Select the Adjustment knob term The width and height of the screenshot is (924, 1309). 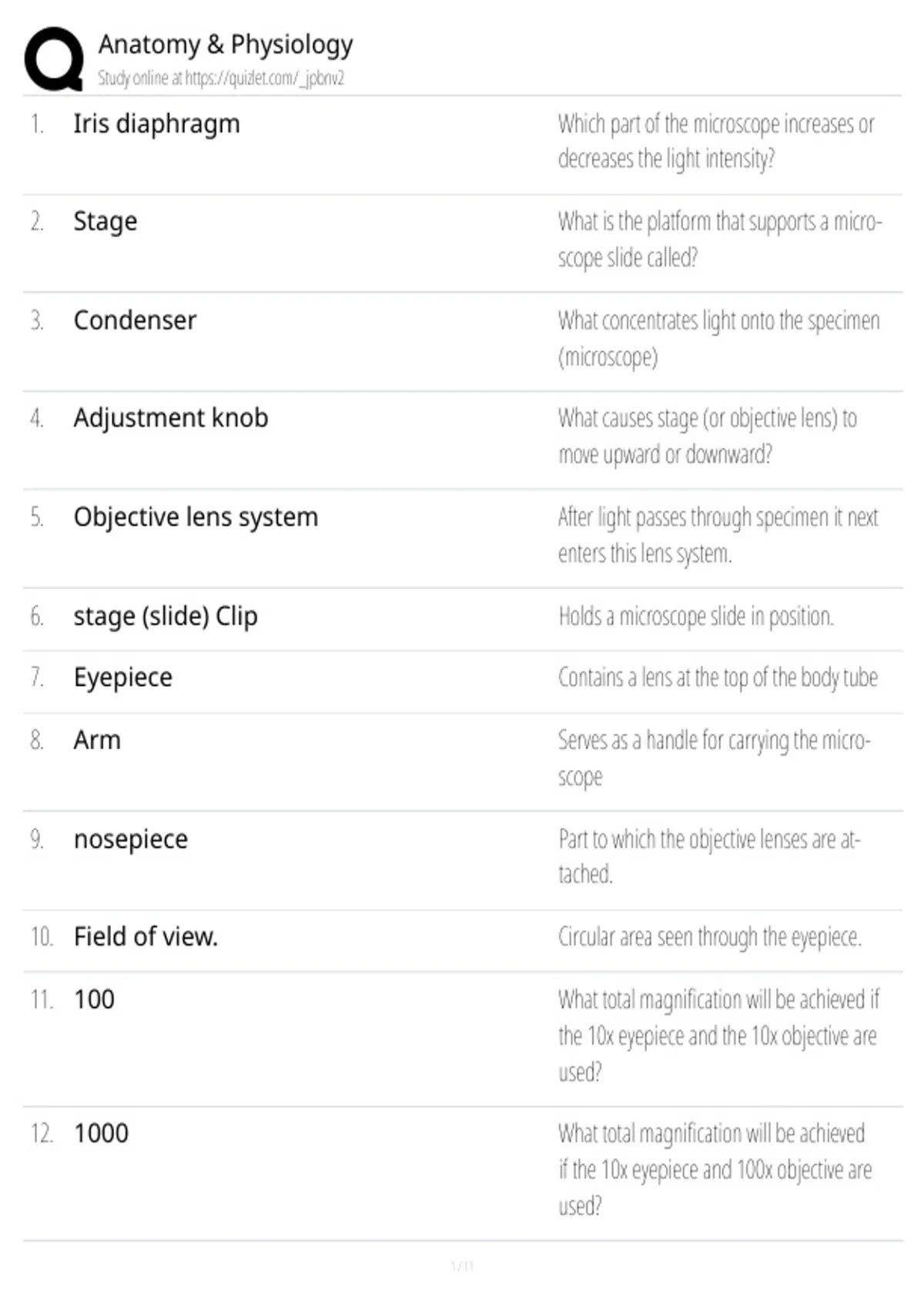click(x=171, y=418)
